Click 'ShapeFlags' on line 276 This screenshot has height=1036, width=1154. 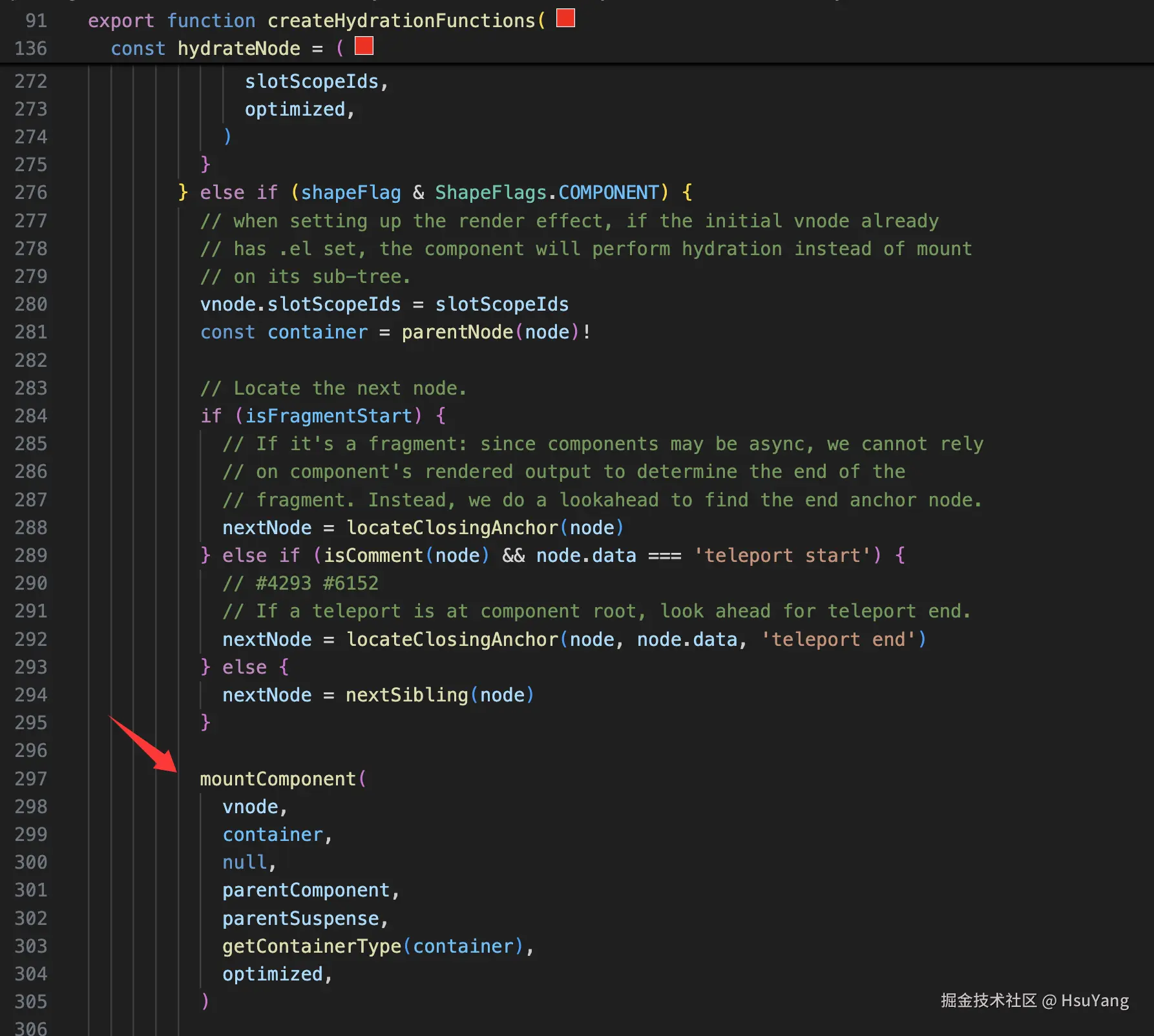pos(491,192)
